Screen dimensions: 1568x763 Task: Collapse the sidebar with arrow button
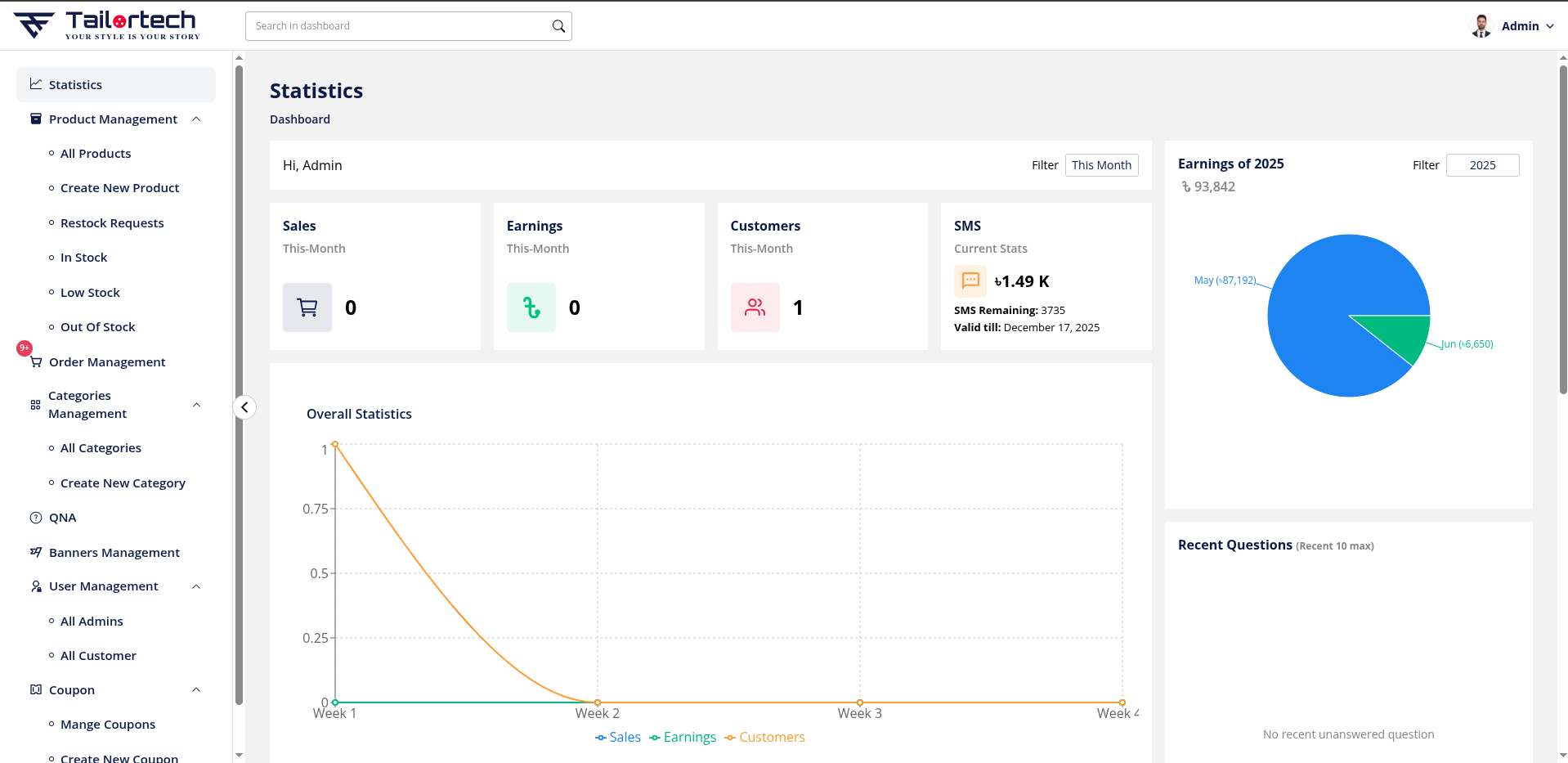(x=244, y=407)
